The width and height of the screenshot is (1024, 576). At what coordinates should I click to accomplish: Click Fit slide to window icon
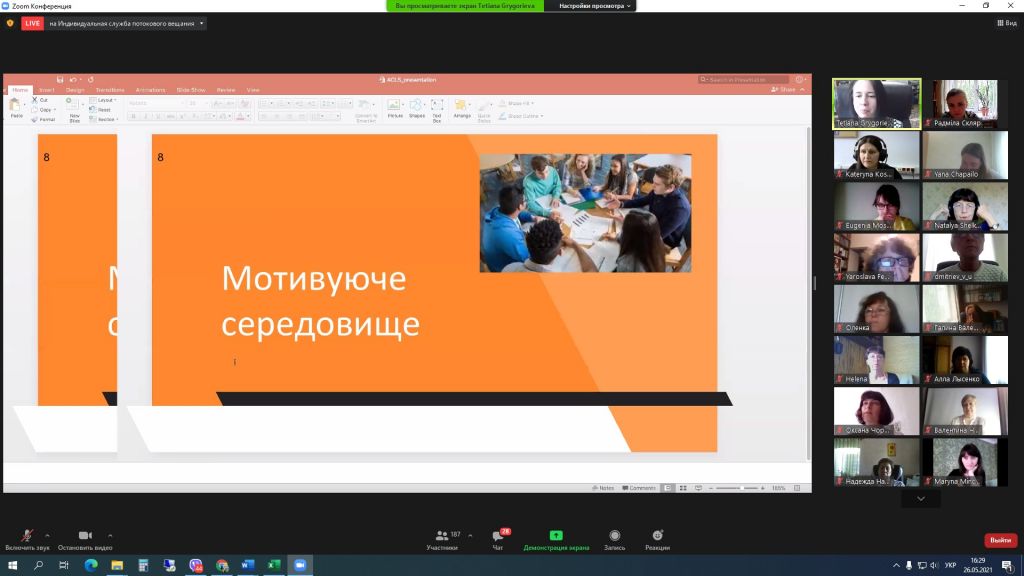pos(797,488)
